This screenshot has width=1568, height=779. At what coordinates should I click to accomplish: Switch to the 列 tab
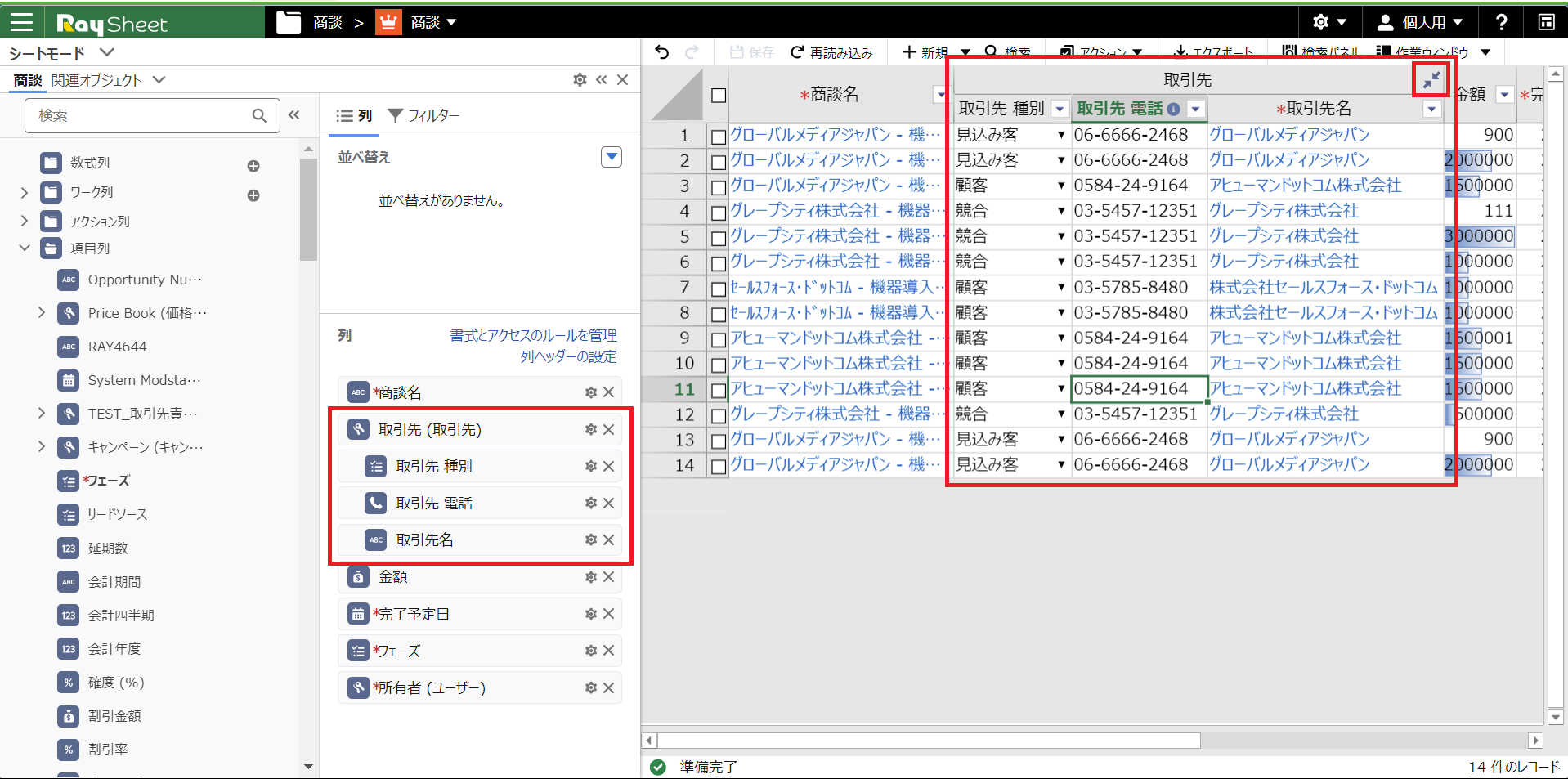pos(355,116)
